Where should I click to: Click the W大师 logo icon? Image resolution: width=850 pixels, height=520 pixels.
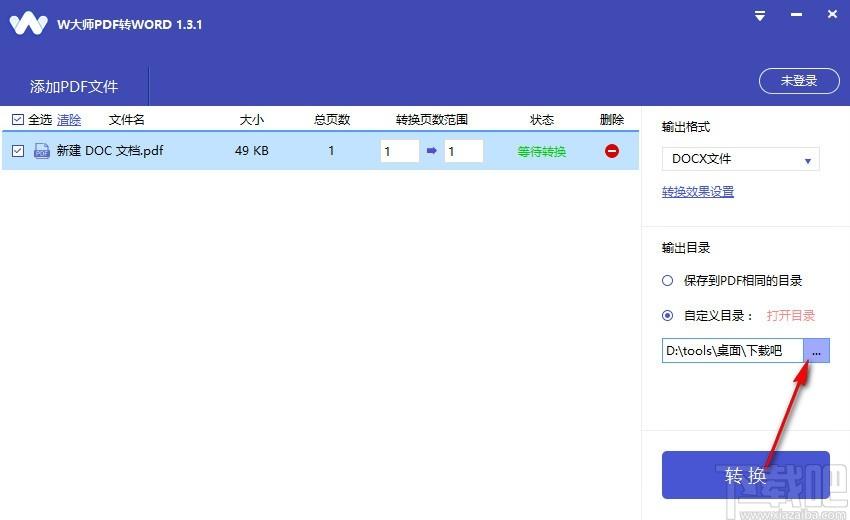pos(28,23)
